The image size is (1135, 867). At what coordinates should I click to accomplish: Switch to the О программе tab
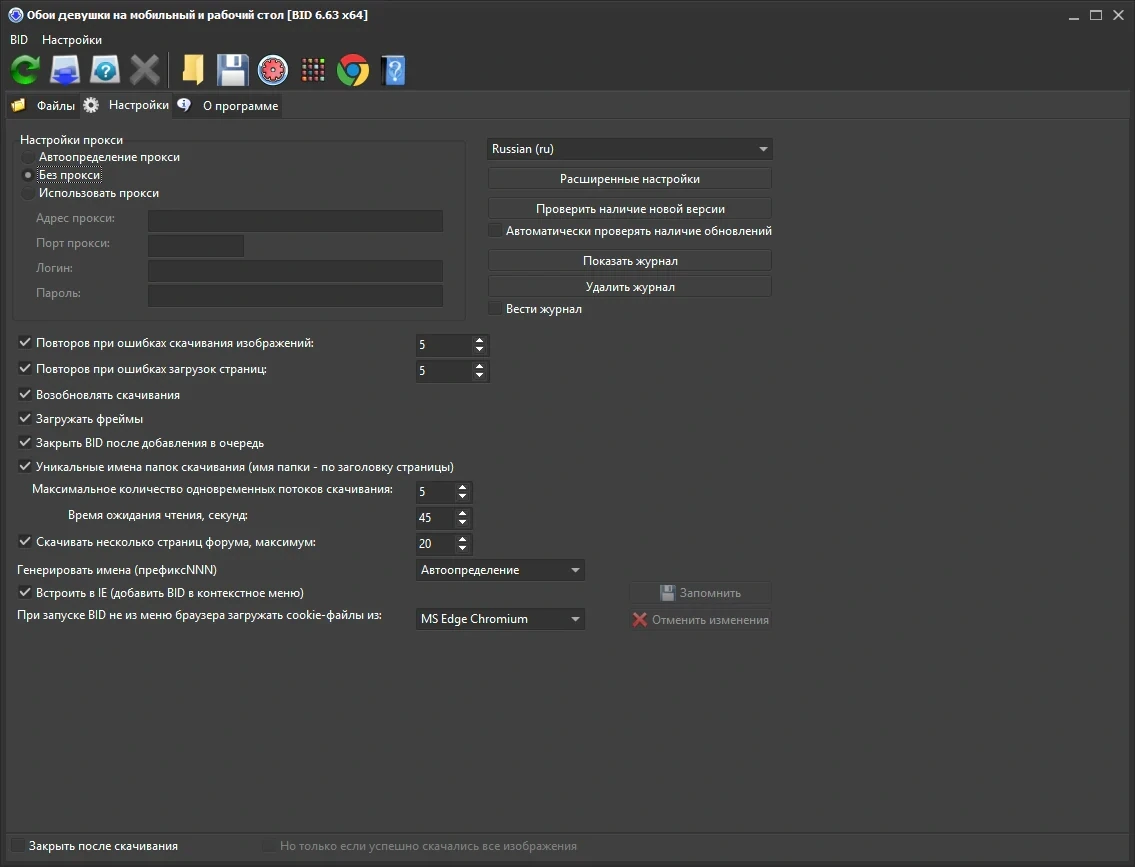[x=228, y=106]
